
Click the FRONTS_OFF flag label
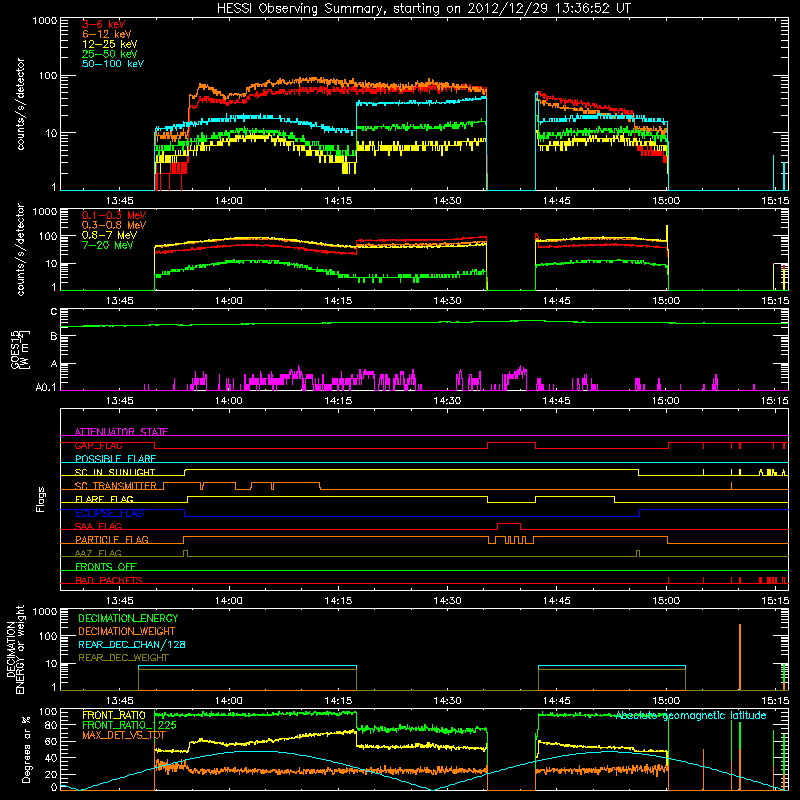pyautogui.click(x=106, y=567)
